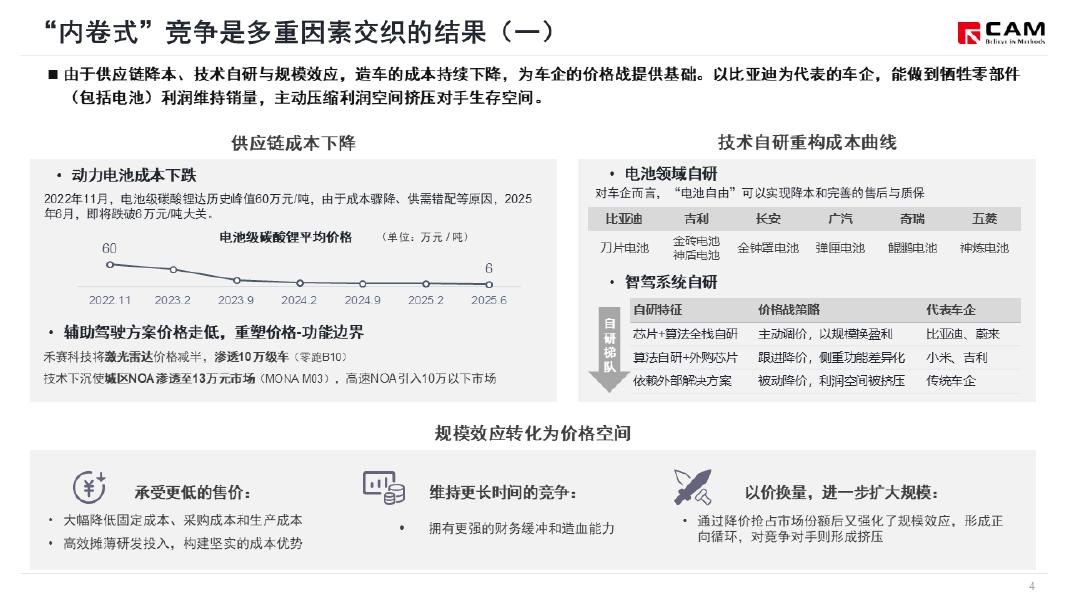
Task: Click the 智驾系统自研 bullet heading
Action: point(671,282)
